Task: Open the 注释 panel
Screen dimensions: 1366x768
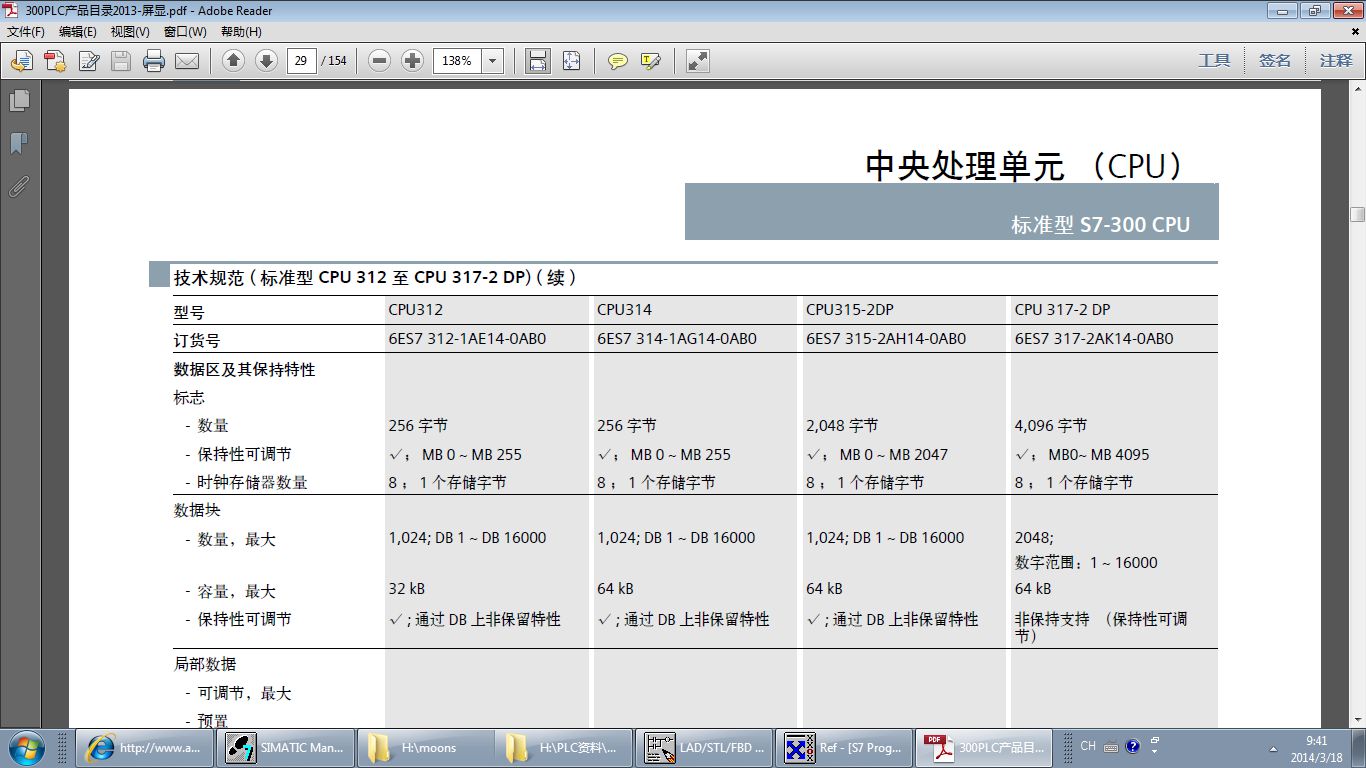Action: click(1336, 61)
